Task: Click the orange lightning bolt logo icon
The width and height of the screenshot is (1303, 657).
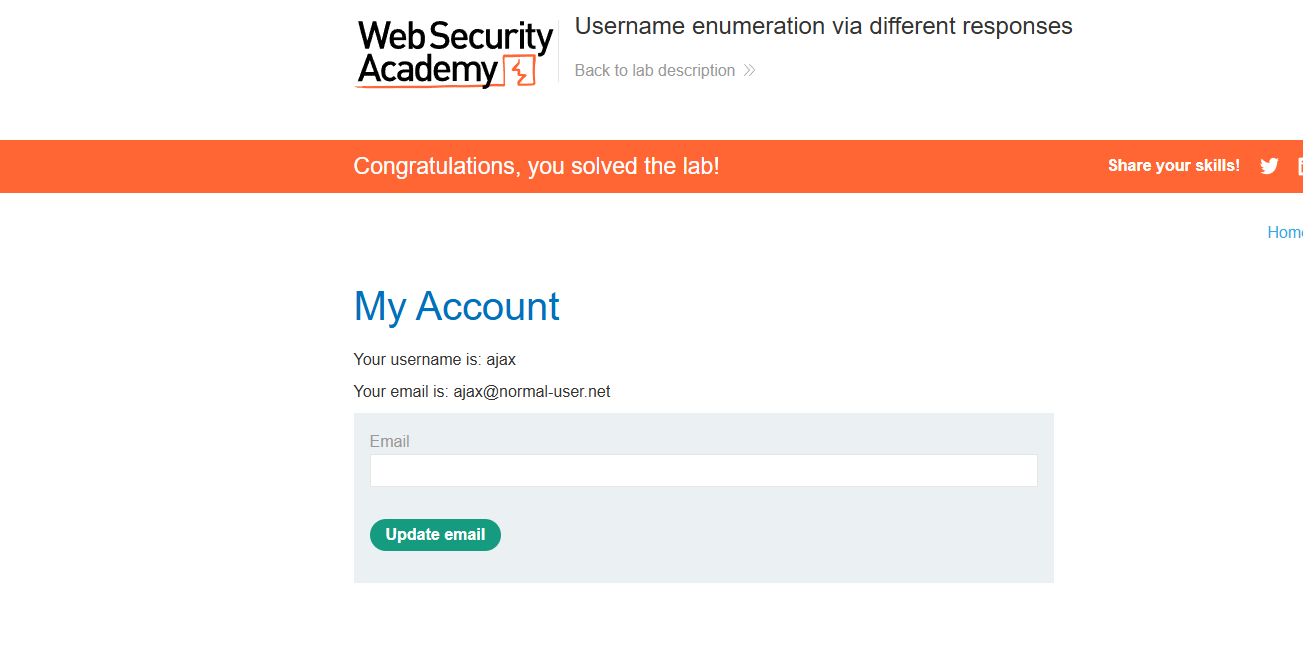Action: tap(520, 71)
